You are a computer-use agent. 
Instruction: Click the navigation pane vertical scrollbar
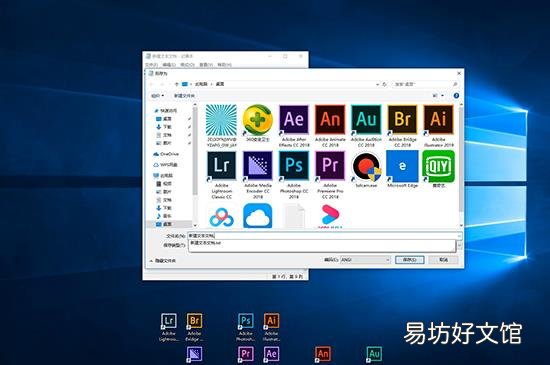coord(195,165)
